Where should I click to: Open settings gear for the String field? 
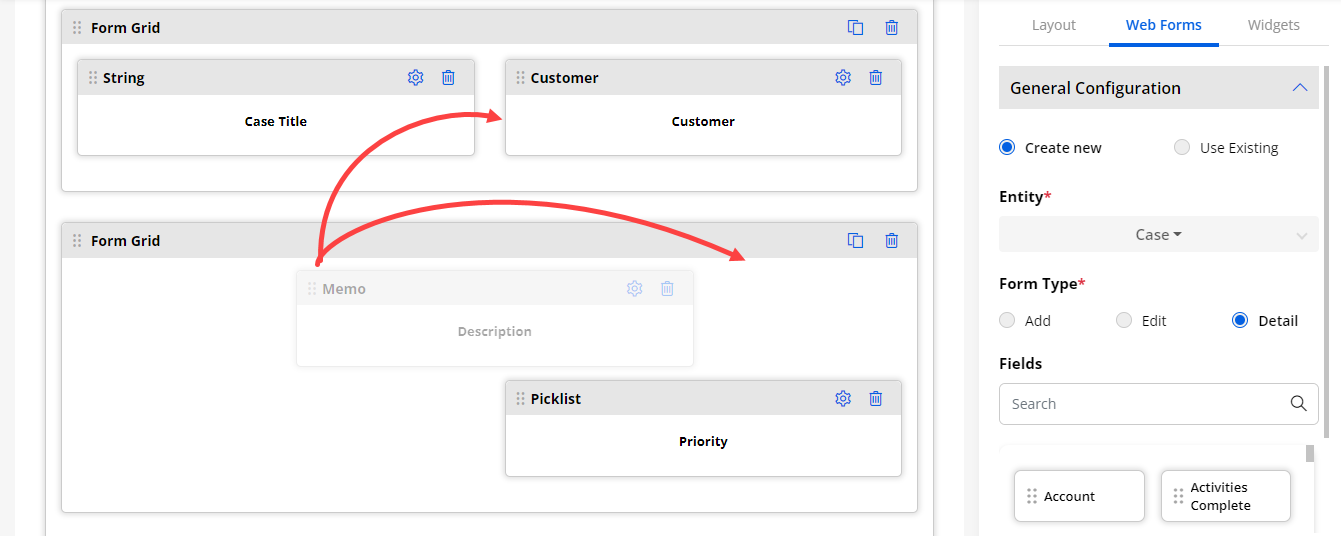[416, 78]
